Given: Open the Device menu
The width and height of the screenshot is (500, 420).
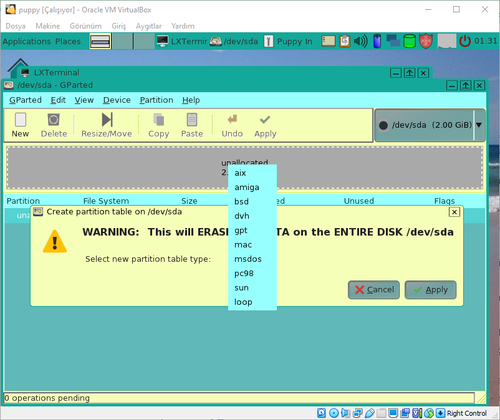Looking at the screenshot, I should click(117, 100).
